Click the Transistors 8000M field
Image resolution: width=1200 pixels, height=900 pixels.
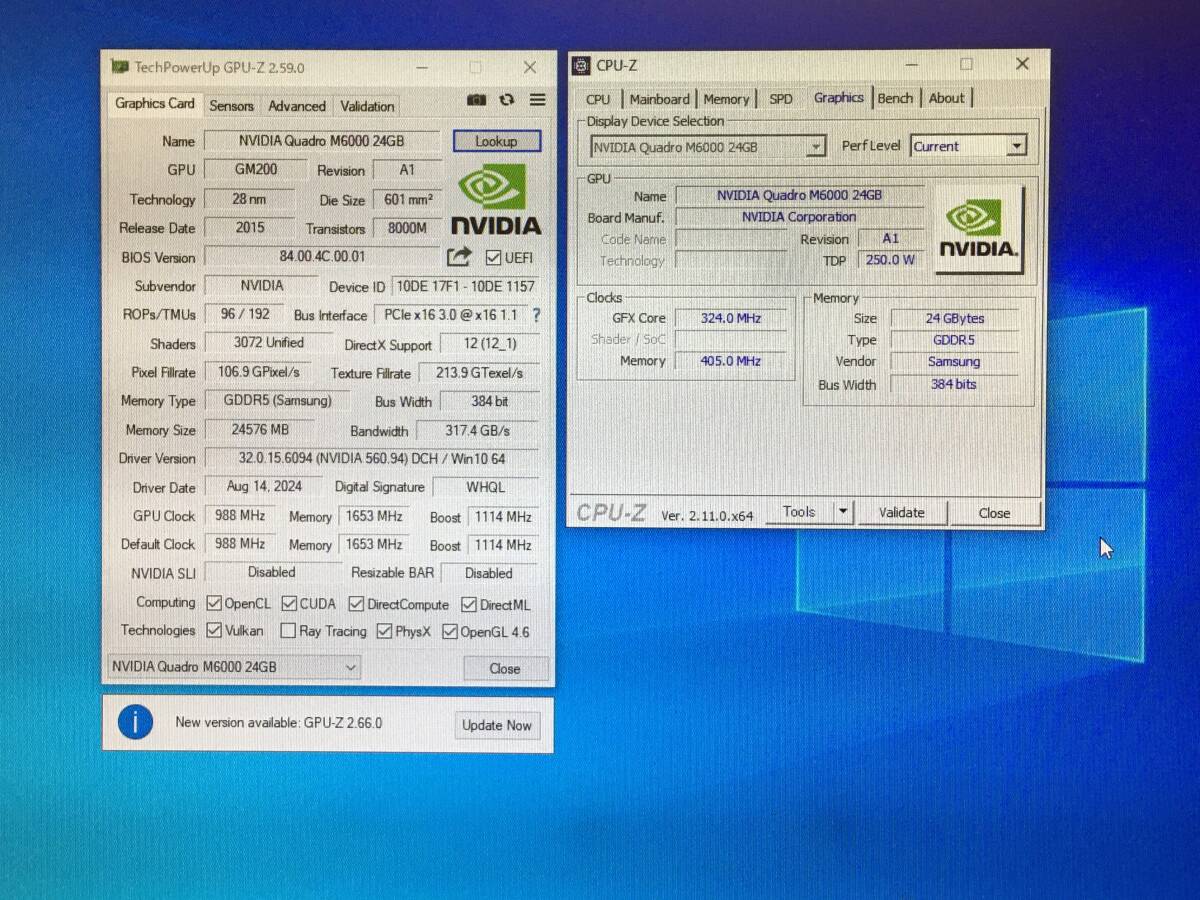click(x=407, y=228)
